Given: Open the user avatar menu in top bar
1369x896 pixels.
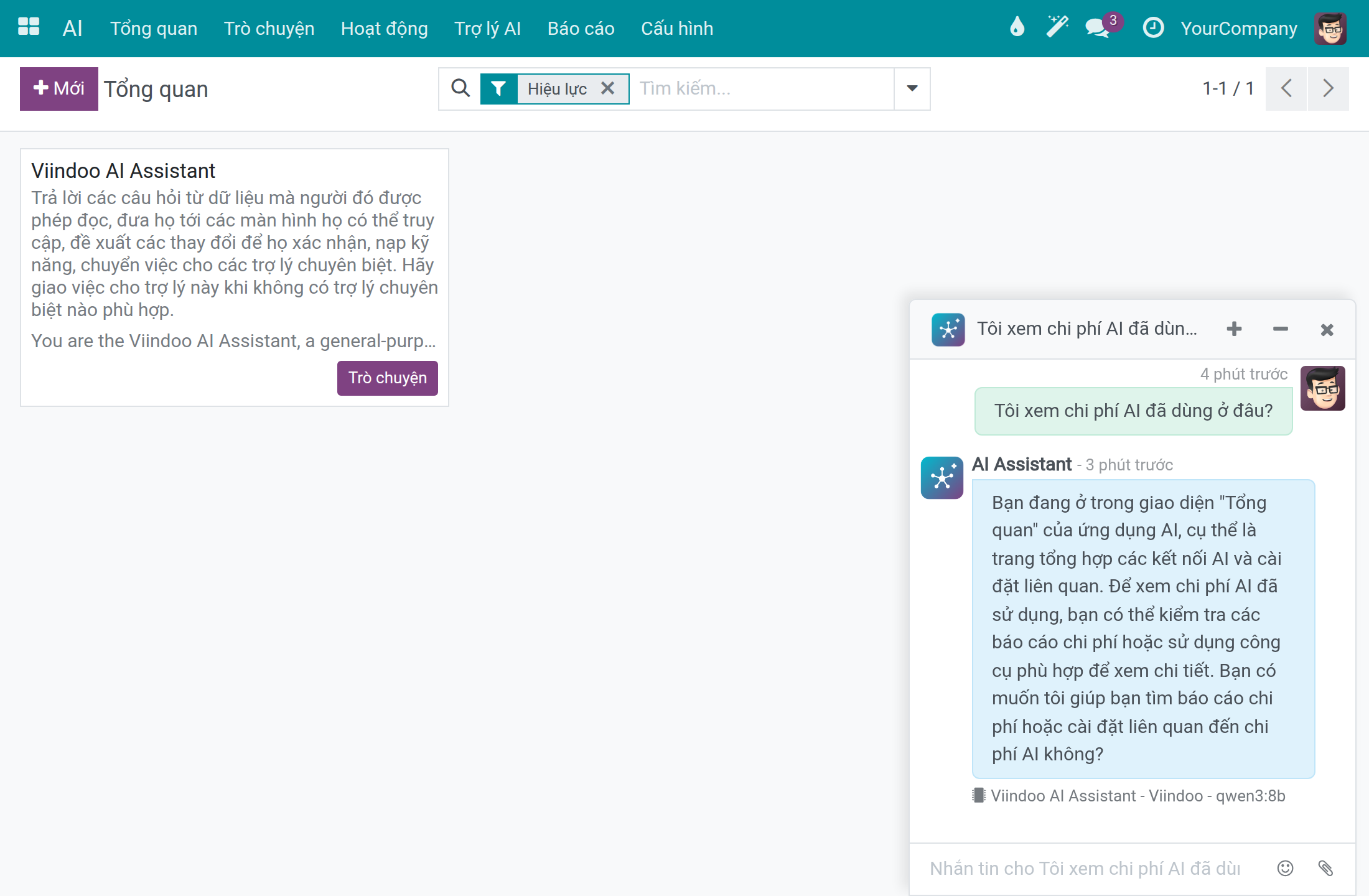Looking at the screenshot, I should [1330, 28].
